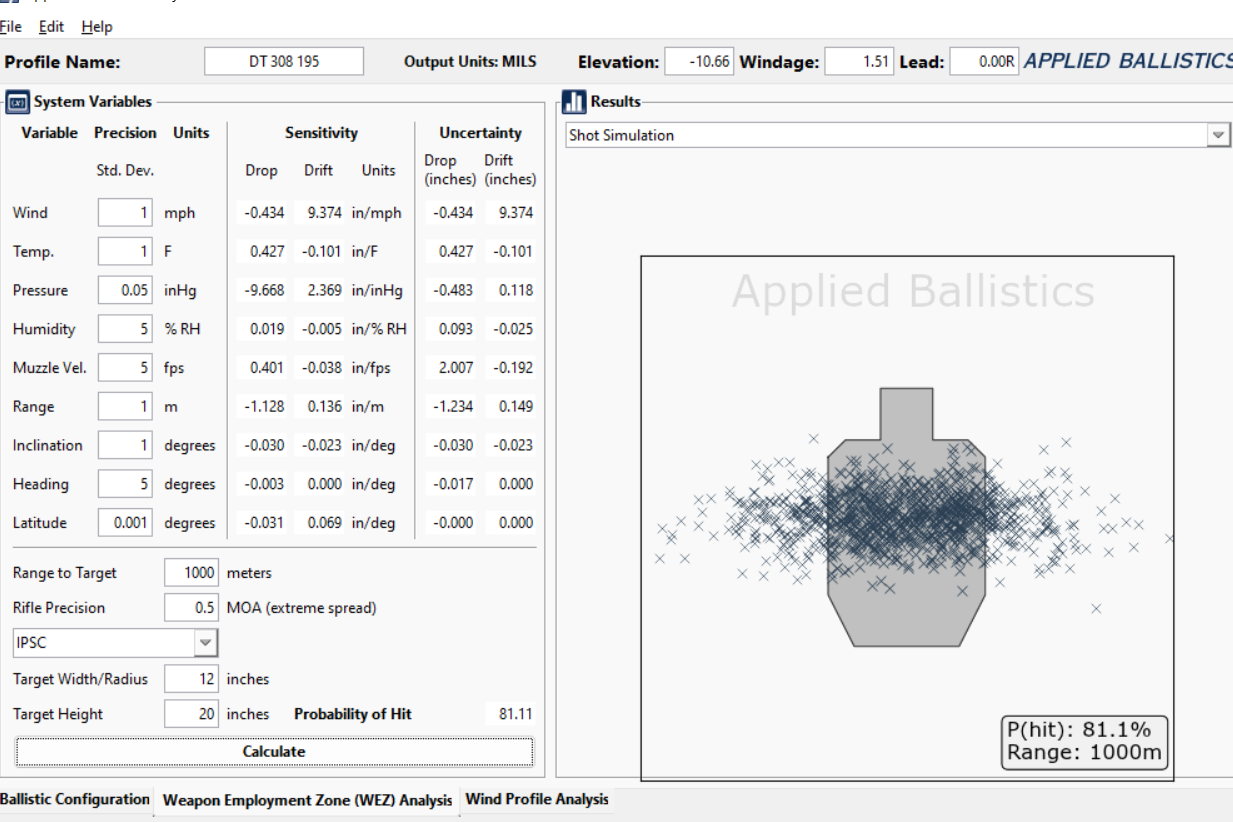Edit the Humidity precision field
The image size is (1233, 822).
pos(125,329)
